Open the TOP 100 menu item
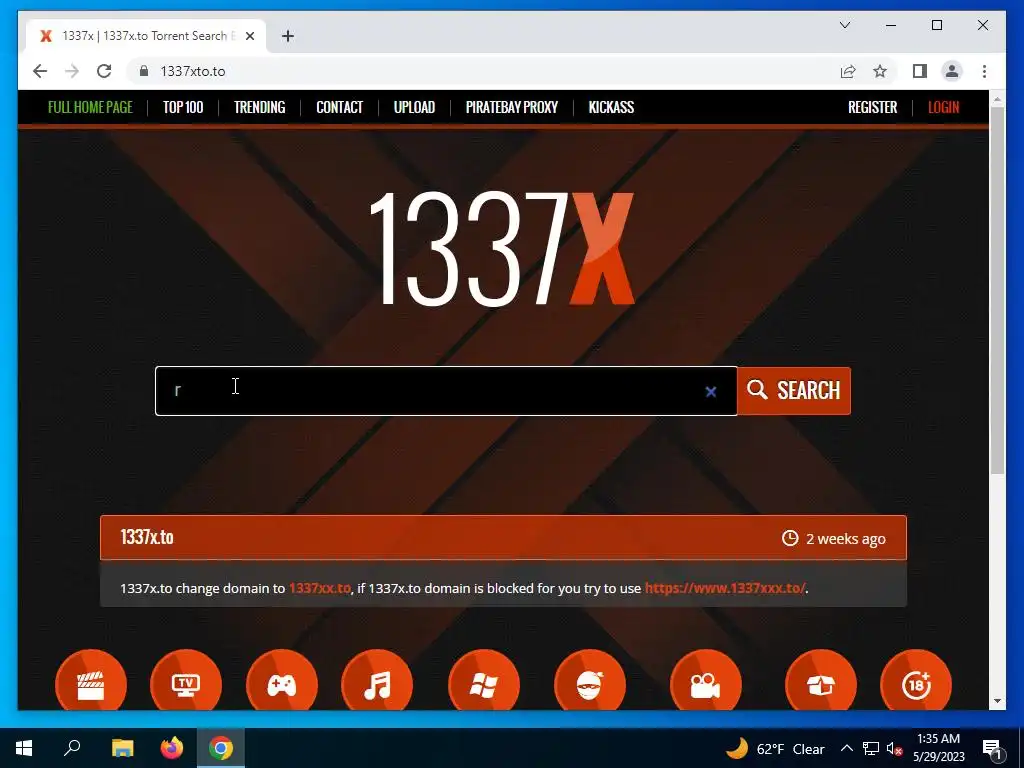The image size is (1024, 768). [183, 107]
